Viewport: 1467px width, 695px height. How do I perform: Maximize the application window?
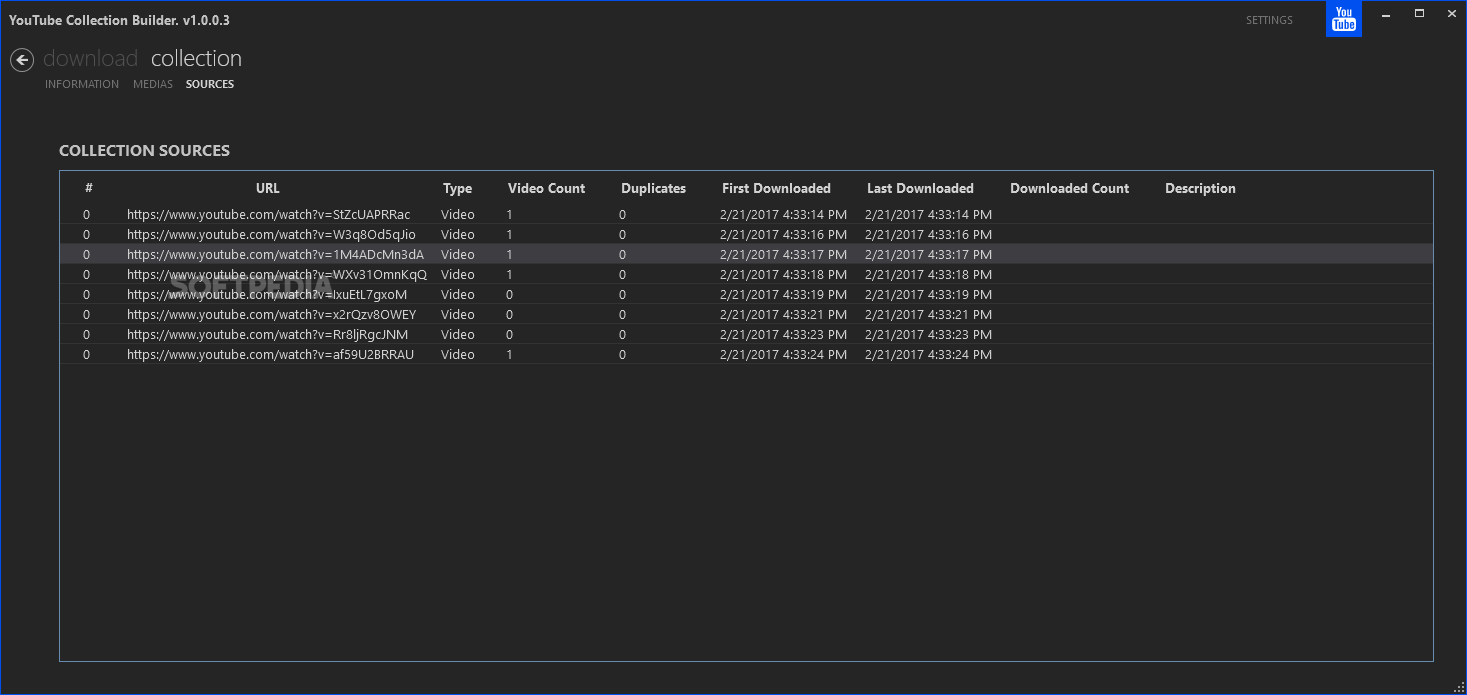tap(1418, 14)
